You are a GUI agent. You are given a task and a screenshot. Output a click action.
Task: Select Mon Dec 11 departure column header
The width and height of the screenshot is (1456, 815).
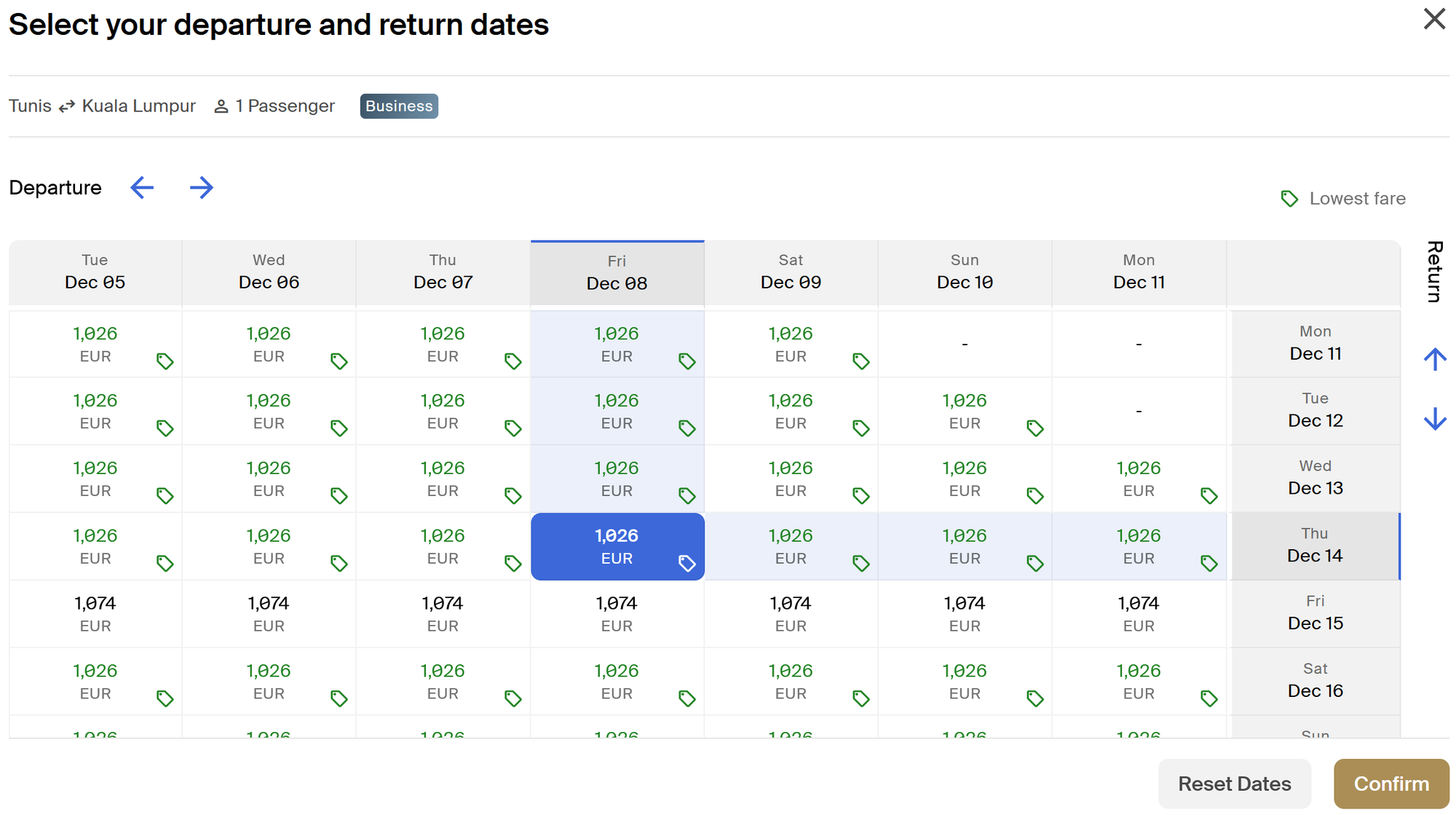pyautogui.click(x=1139, y=272)
